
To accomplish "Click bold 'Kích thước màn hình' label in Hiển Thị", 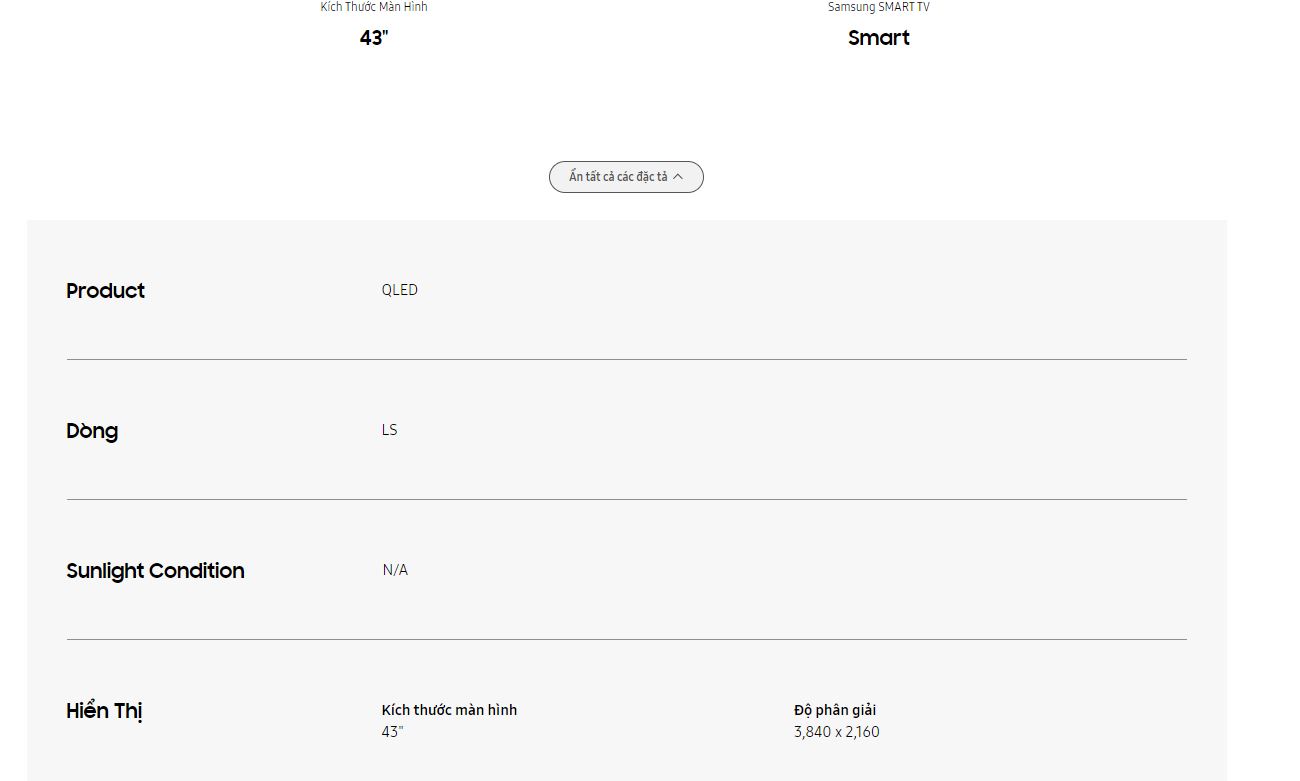I will point(449,710).
